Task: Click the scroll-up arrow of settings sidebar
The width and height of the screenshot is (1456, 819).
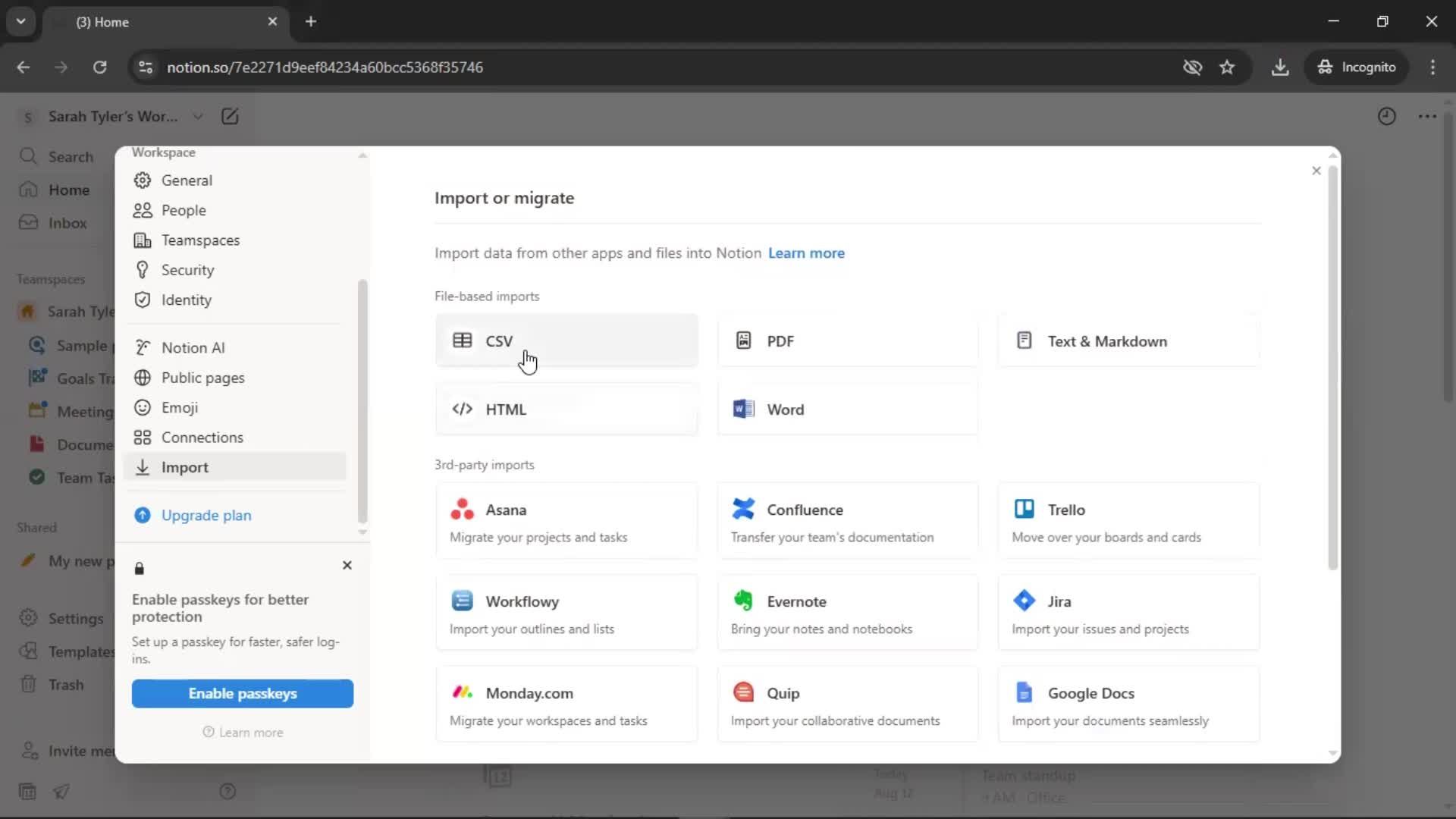Action: click(x=362, y=155)
